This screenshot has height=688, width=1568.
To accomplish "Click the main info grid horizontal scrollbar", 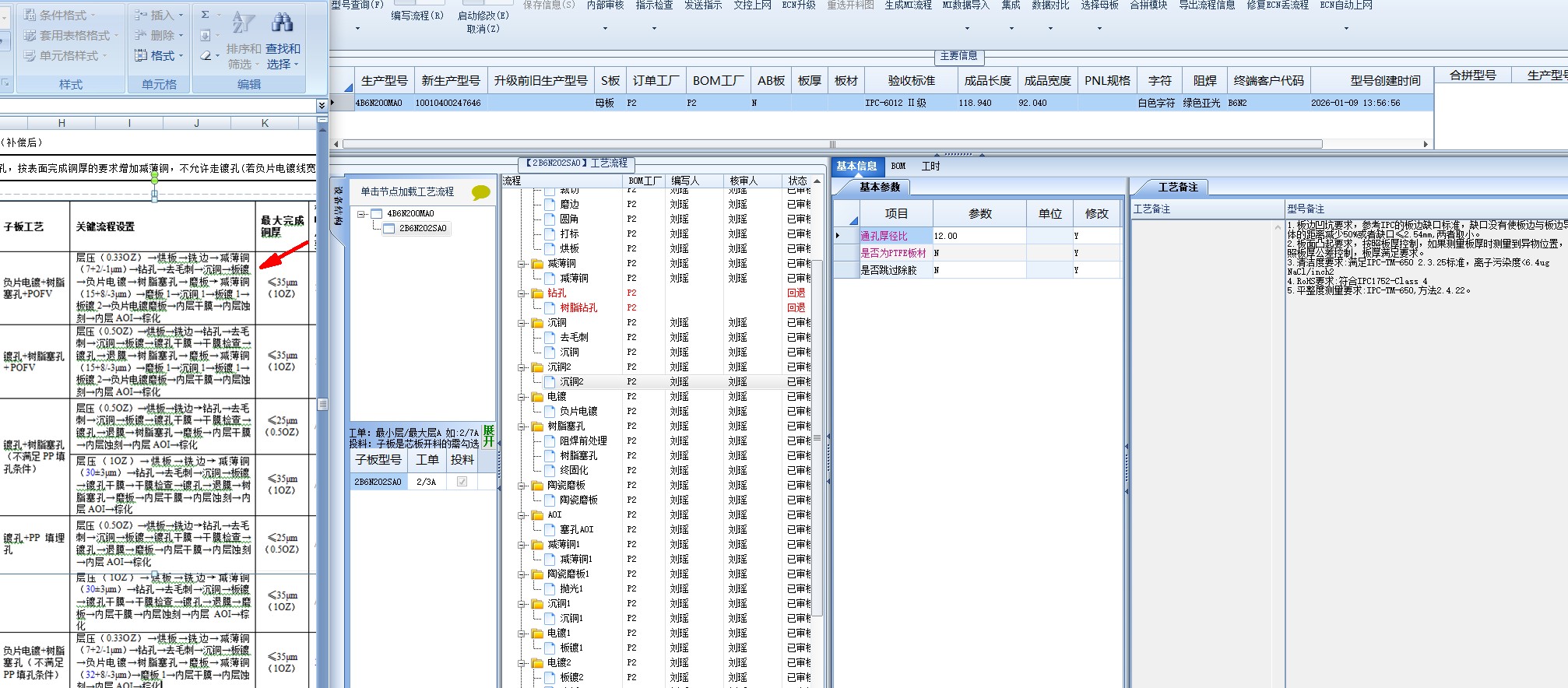I will (832, 144).
